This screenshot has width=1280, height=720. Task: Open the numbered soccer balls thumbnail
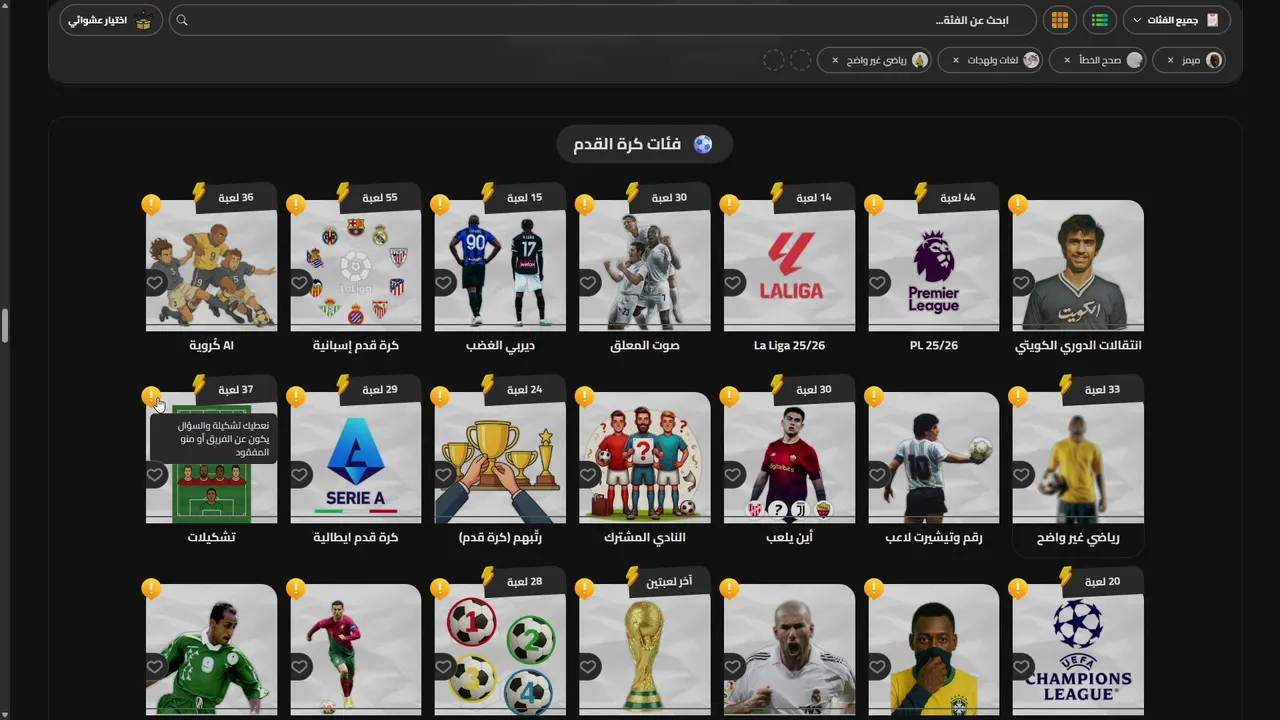[500, 648]
